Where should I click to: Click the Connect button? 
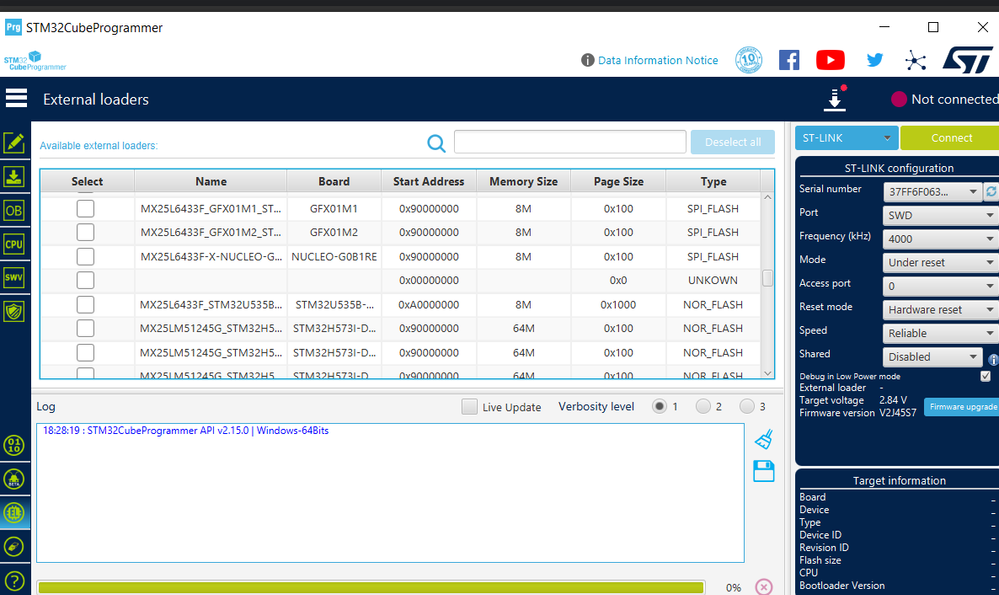[x=950, y=138]
